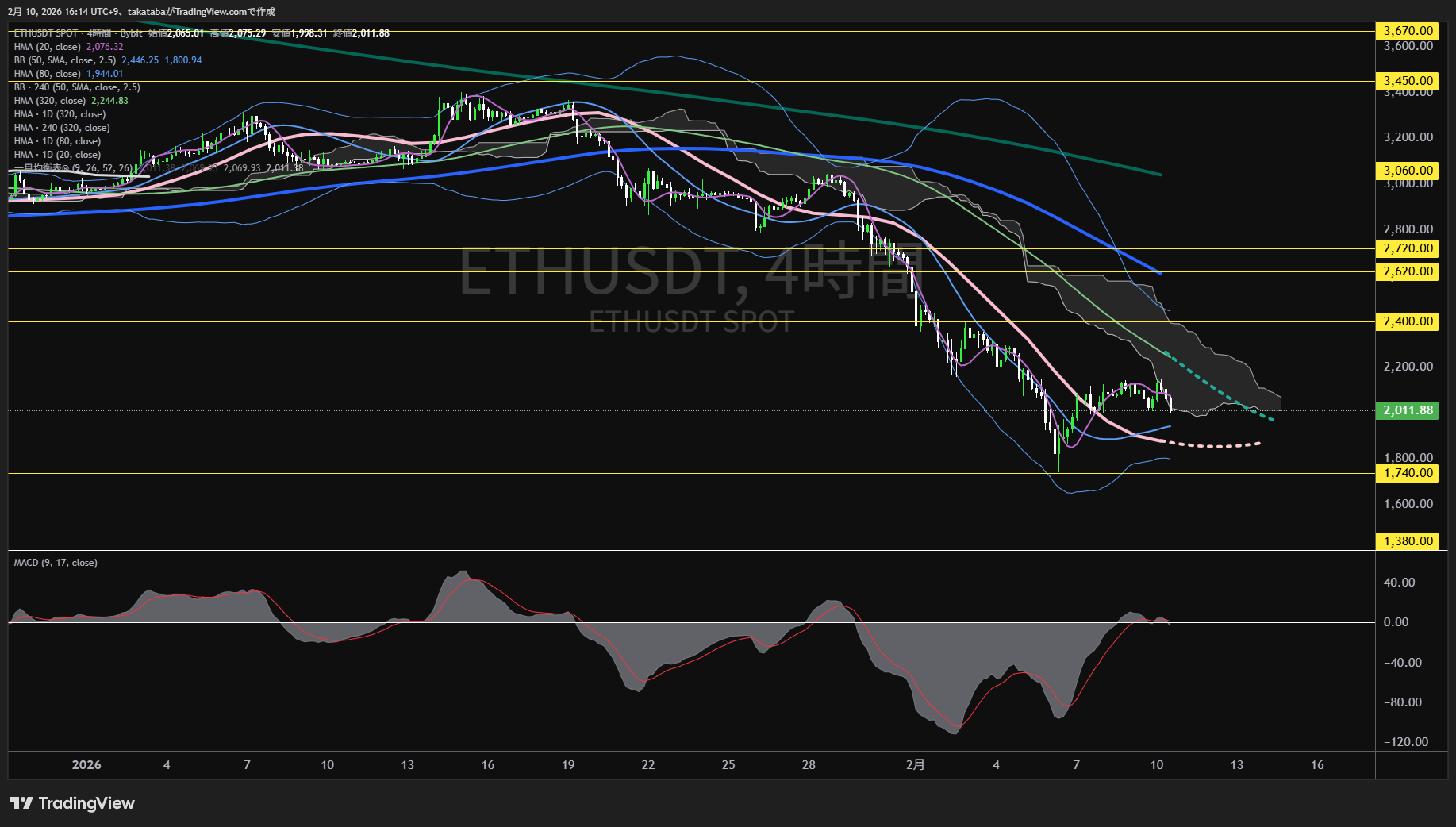Select the HMA · 1D (20, close) legend
This screenshot has width=1456, height=827.
57,155
